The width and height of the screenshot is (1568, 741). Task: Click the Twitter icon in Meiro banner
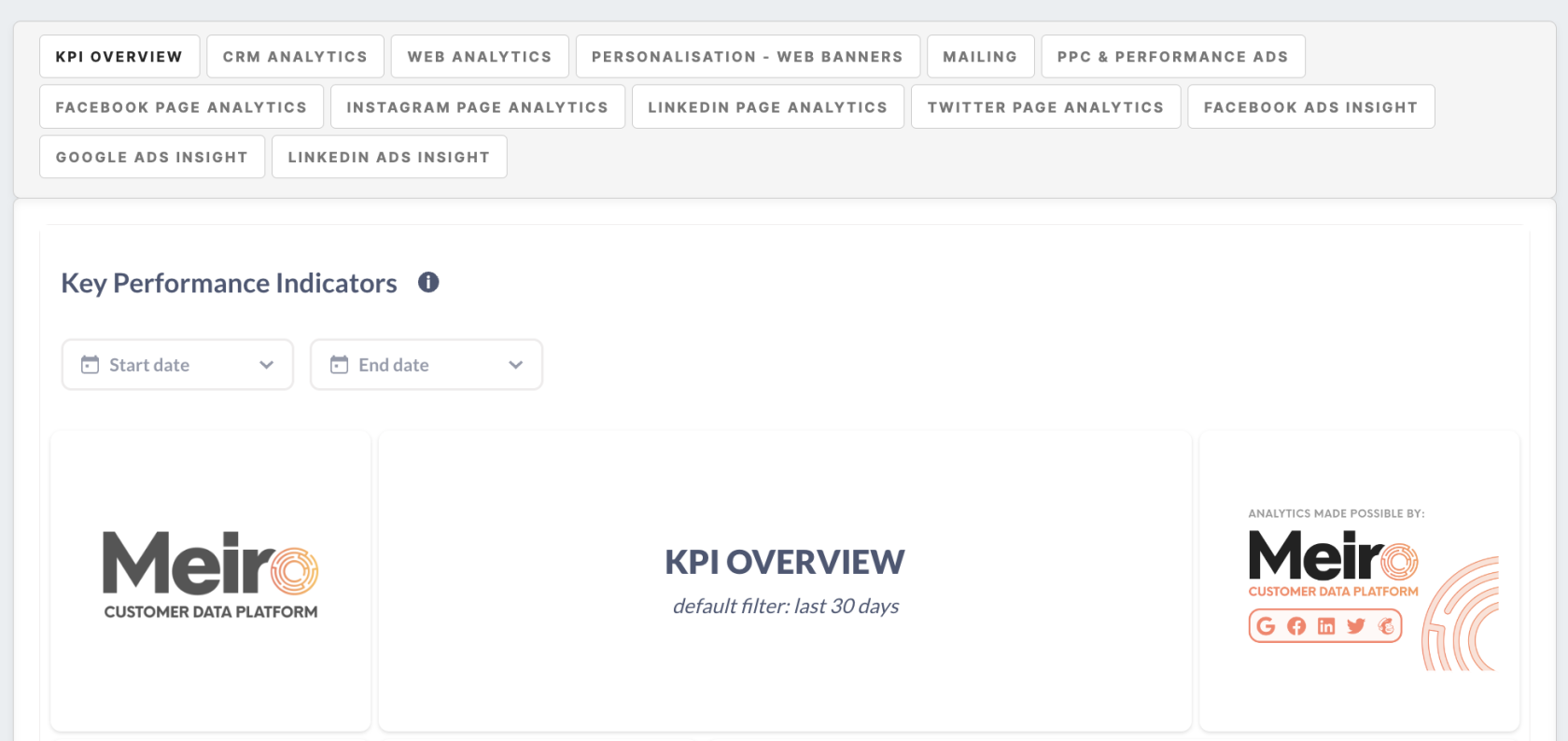1356,626
